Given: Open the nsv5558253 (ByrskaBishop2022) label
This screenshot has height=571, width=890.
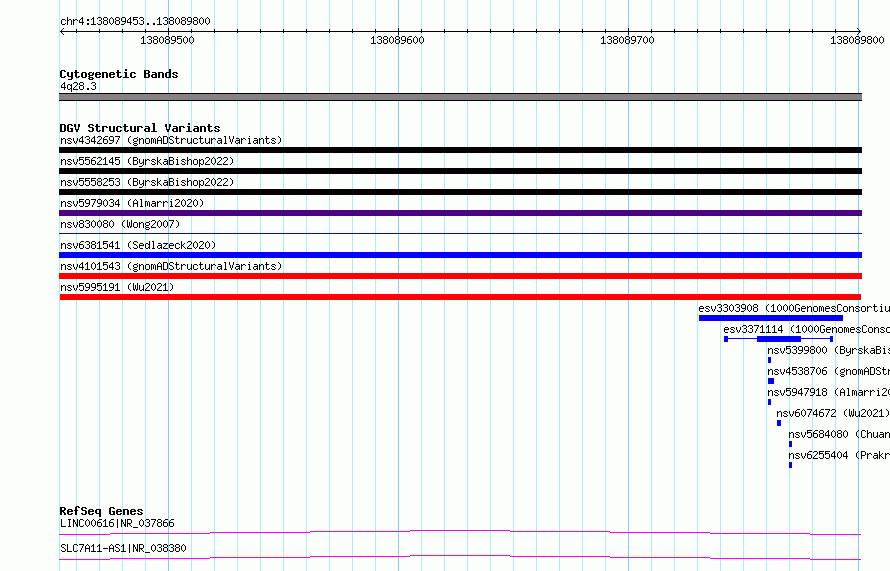Looking at the screenshot, I should [147, 182].
